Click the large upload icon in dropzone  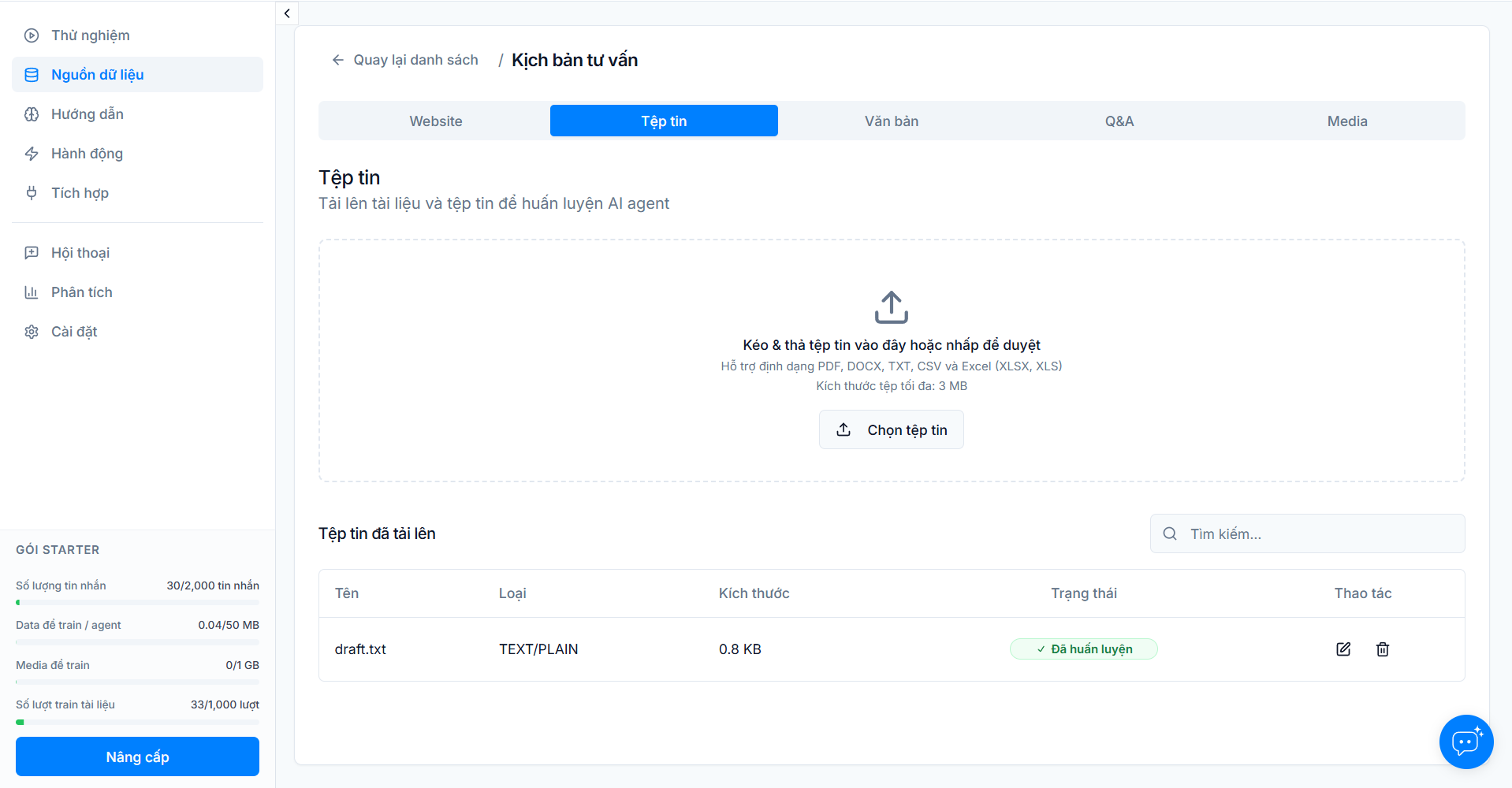coord(892,307)
